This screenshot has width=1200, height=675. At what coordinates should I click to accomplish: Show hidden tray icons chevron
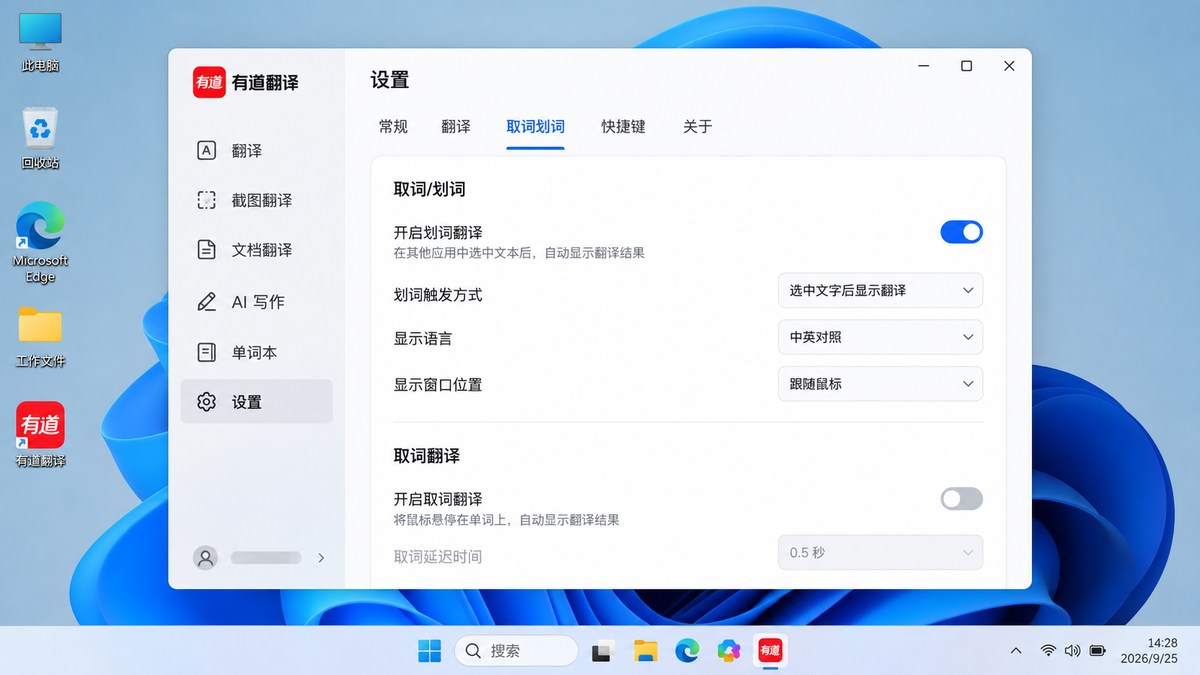[1016, 651]
